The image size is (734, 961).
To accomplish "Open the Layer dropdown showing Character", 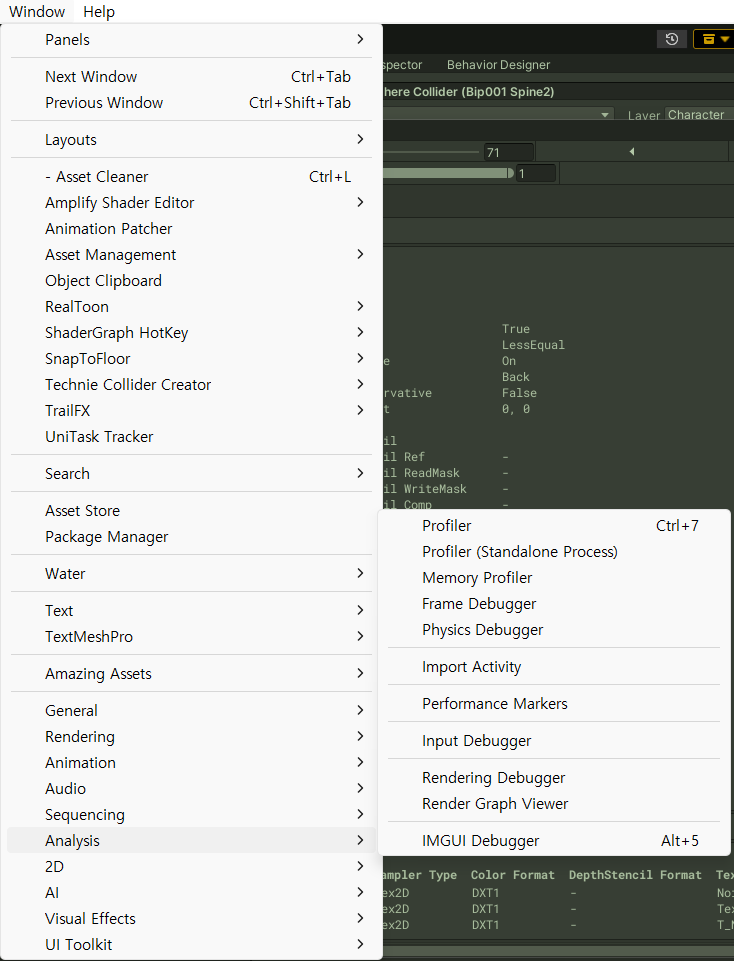I will (698, 115).
